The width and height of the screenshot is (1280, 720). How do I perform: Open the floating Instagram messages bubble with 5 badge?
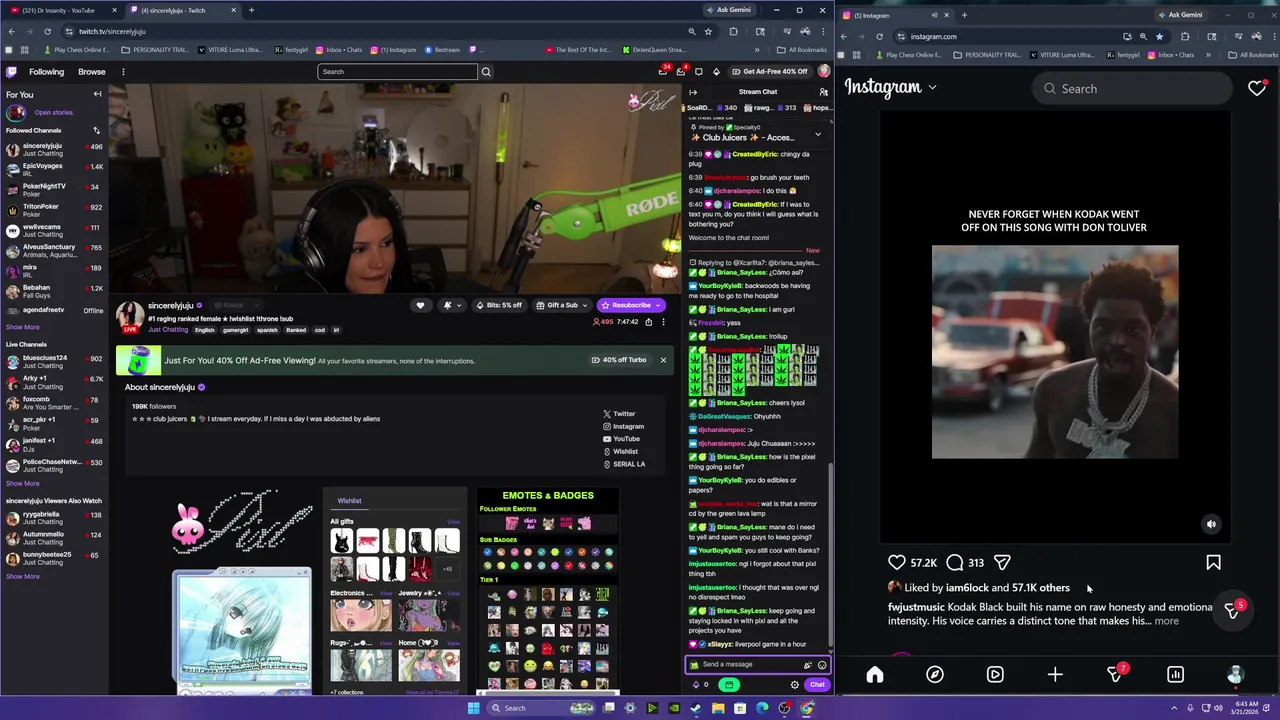1232,609
